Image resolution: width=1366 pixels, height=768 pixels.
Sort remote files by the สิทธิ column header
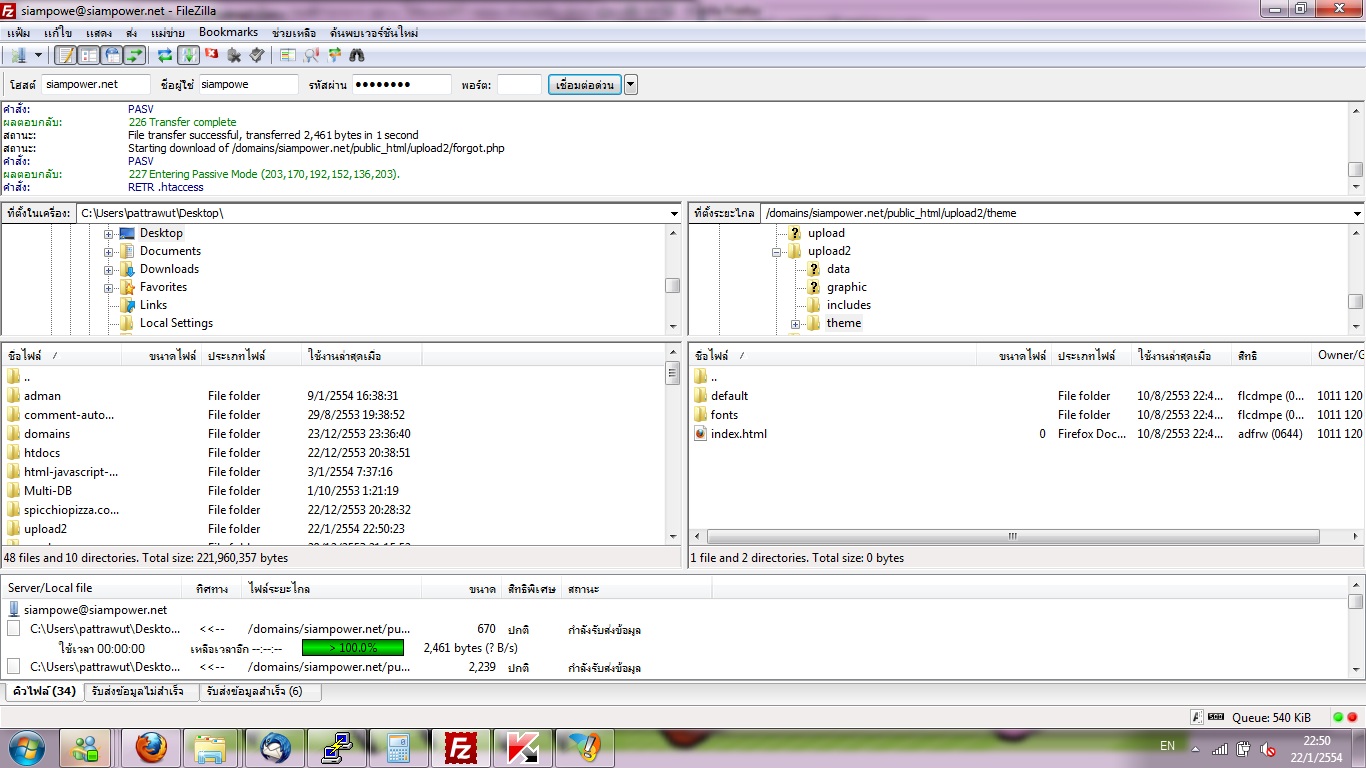pyautogui.click(x=1271, y=356)
